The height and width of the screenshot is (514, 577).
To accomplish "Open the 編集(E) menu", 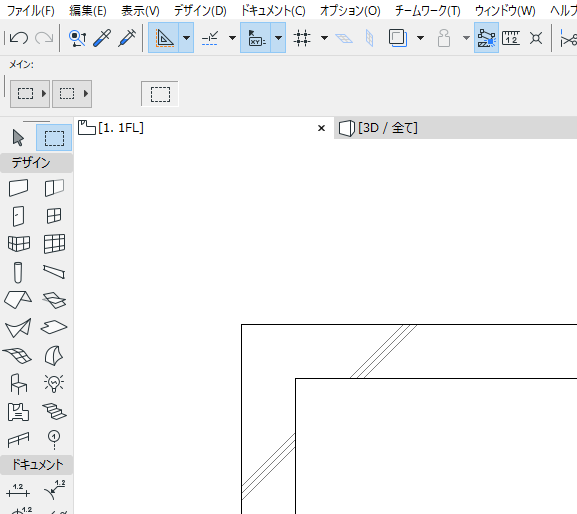I will [88, 11].
